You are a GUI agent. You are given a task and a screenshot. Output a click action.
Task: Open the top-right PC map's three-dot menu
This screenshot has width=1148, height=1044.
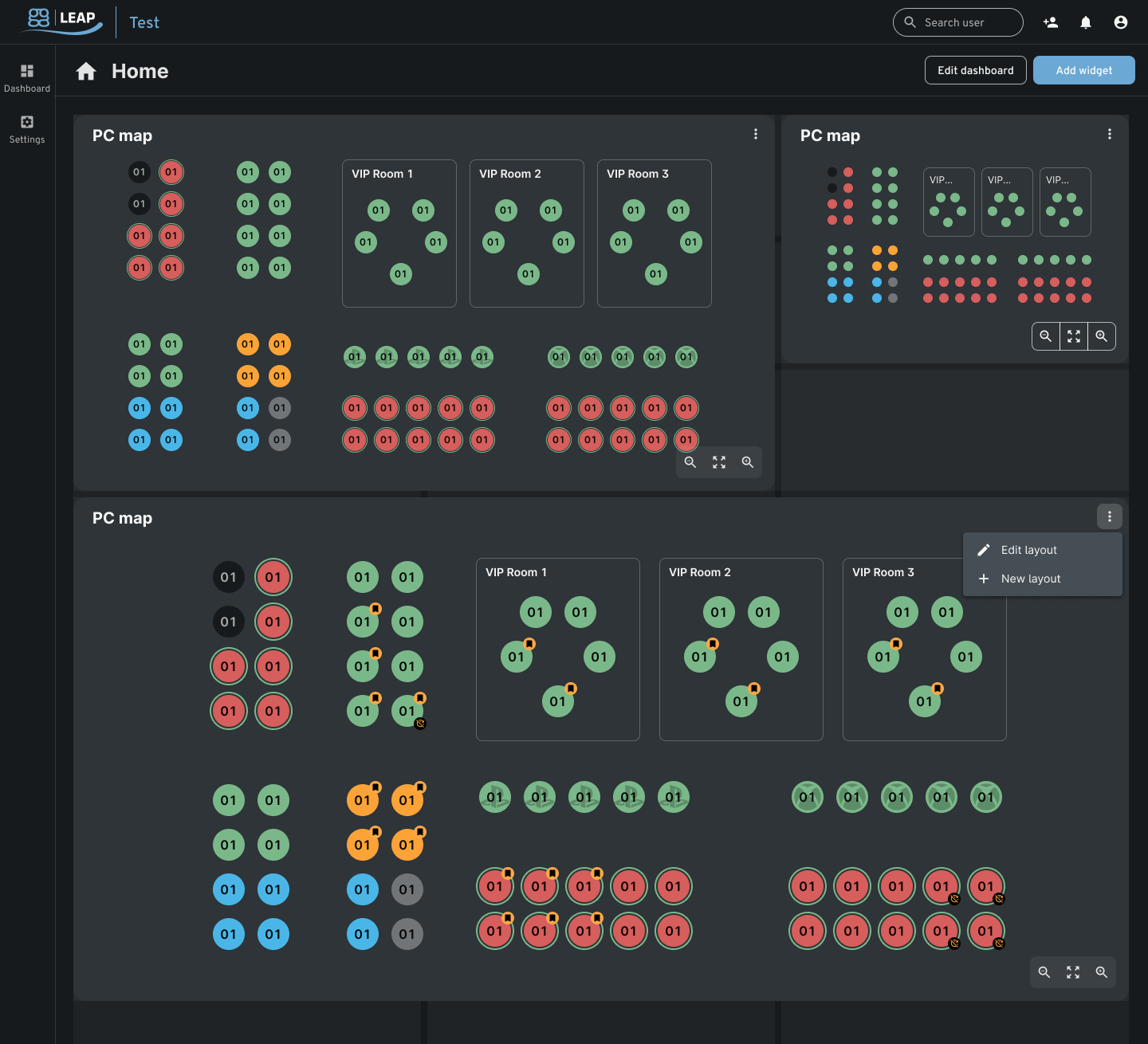(x=1110, y=135)
